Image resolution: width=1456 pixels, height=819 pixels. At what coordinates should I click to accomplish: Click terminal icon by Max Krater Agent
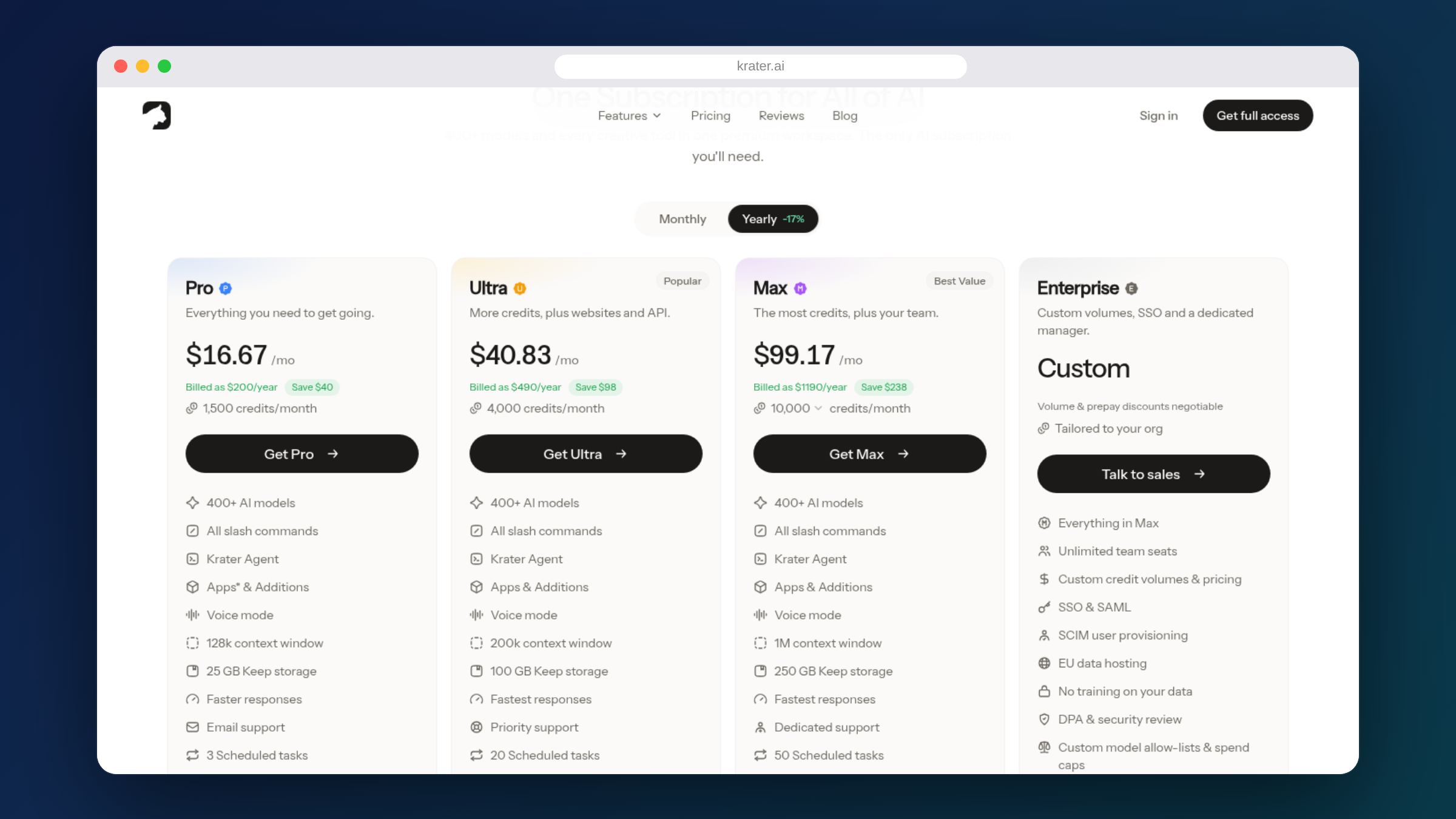tap(760, 559)
